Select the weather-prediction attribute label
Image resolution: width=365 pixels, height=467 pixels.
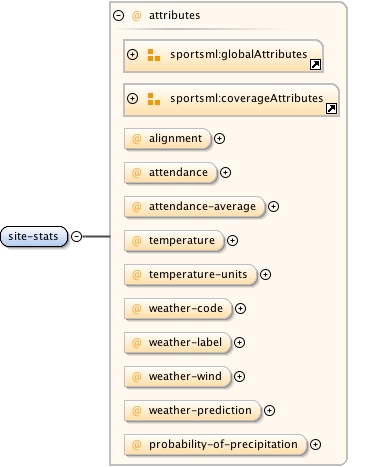tap(200, 410)
